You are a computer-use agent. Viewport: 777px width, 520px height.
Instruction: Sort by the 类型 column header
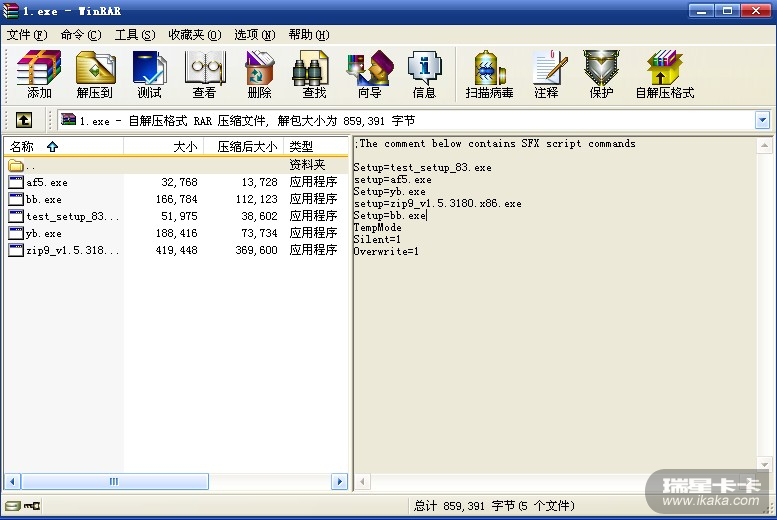tap(316, 147)
